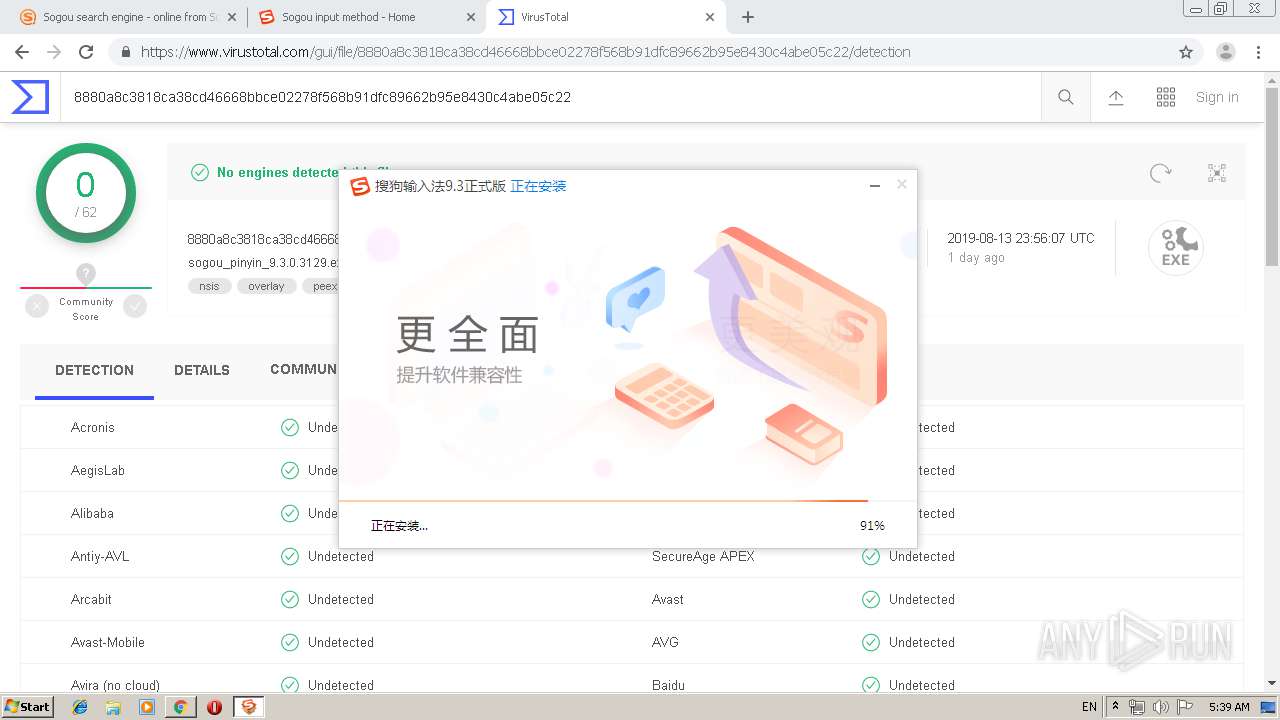Viewport: 1280px width, 720px height.
Task: Open a new browser tab
Action: tap(748, 17)
